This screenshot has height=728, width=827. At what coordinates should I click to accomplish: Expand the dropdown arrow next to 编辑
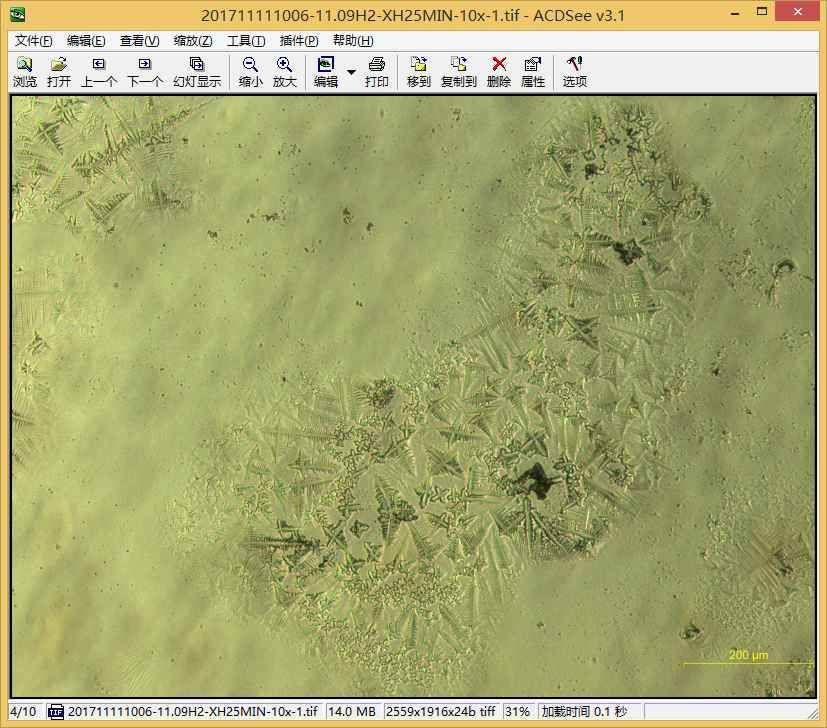351,72
